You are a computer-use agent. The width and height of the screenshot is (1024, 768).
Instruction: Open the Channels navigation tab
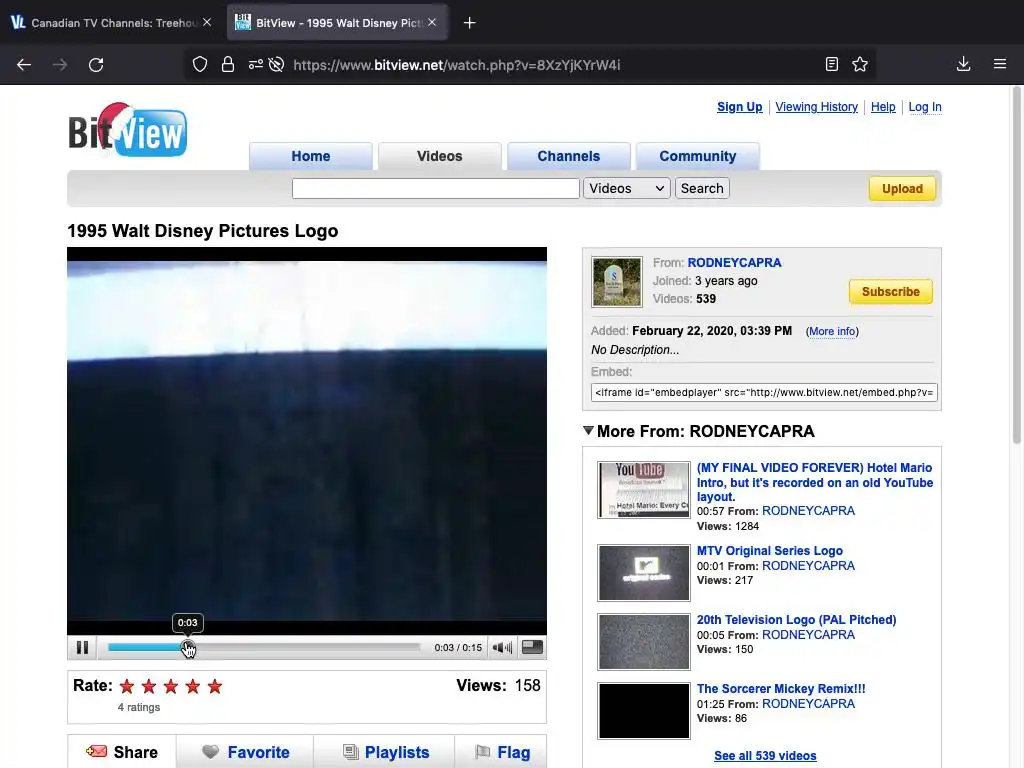[x=569, y=156]
